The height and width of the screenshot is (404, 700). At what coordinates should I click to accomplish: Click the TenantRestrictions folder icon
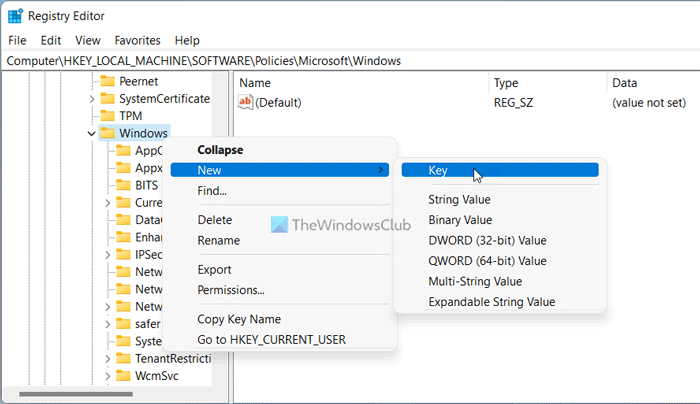123,358
